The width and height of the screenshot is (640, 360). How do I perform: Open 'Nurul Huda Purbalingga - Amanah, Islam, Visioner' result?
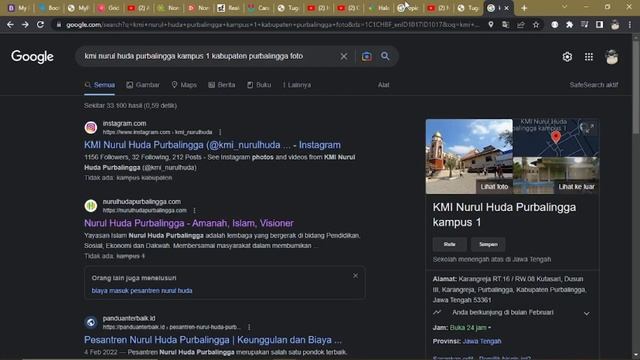[189, 223]
